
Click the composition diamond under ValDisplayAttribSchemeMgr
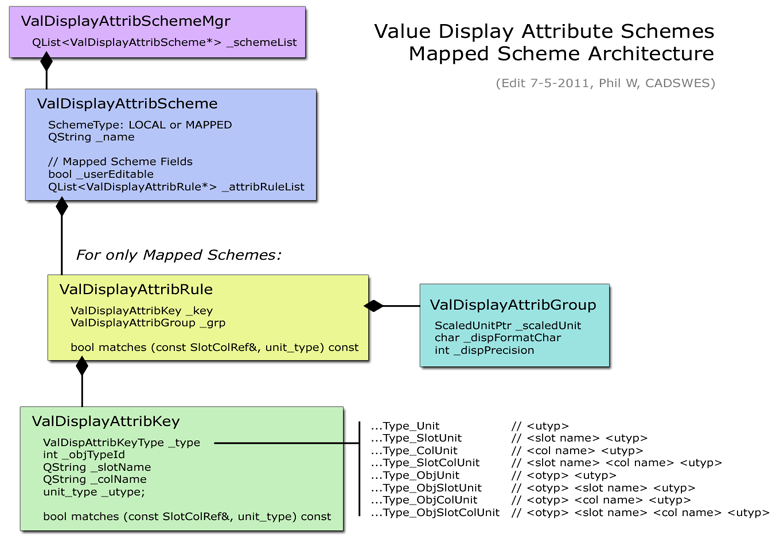click(x=46, y=61)
